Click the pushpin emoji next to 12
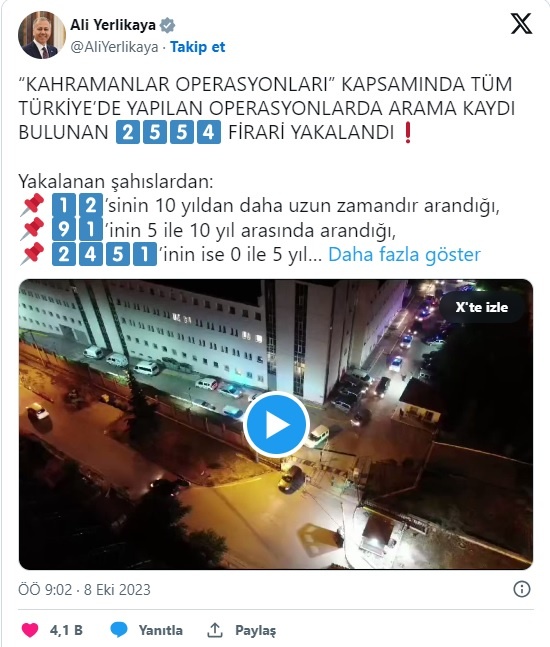 tap(32, 205)
